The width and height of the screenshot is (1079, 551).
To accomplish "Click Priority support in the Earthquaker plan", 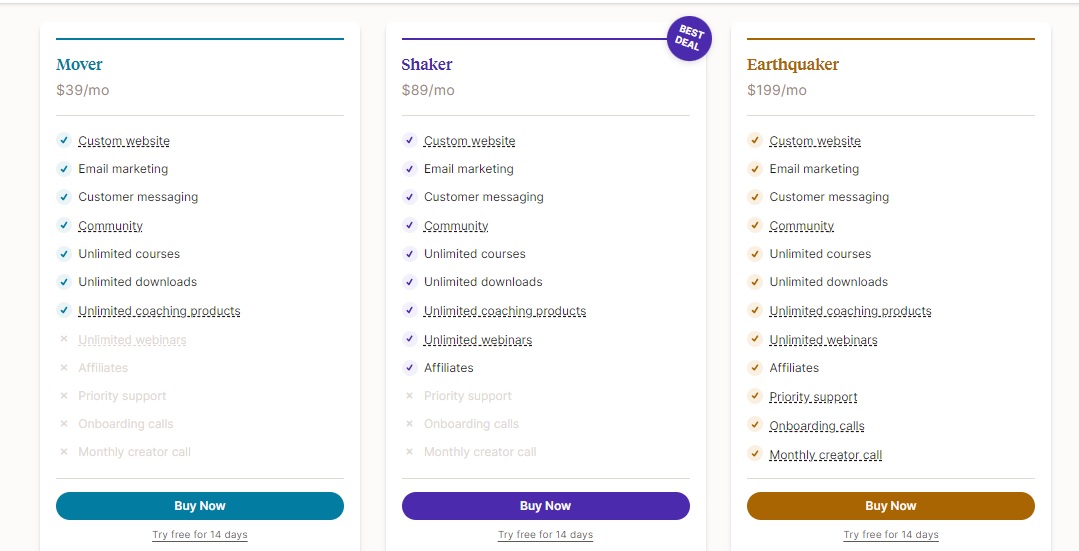I will [x=813, y=397].
